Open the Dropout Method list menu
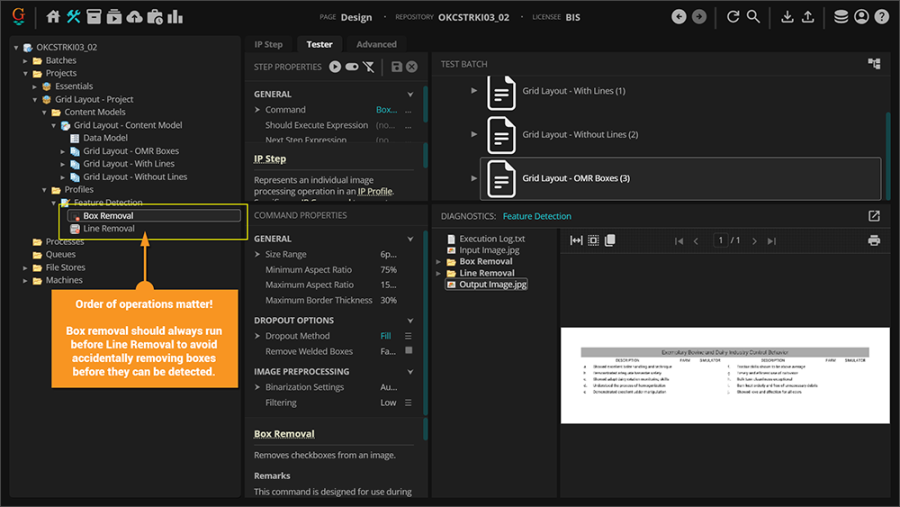 [x=408, y=337]
